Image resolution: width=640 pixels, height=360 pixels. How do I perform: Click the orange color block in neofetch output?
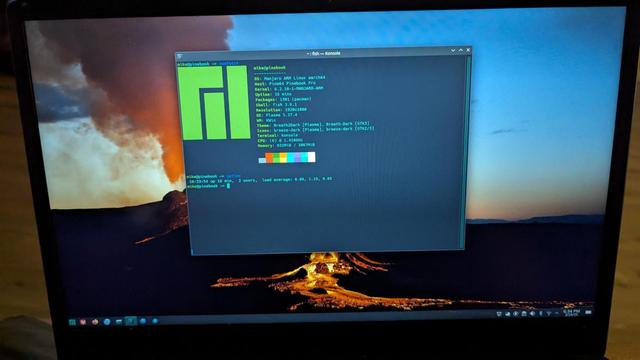(x=269, y=158)
